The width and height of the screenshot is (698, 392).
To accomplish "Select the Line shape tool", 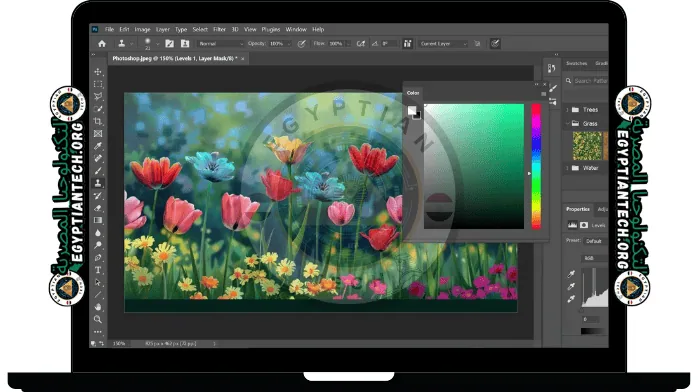I will pyautogui.click(x=98, y=295).
